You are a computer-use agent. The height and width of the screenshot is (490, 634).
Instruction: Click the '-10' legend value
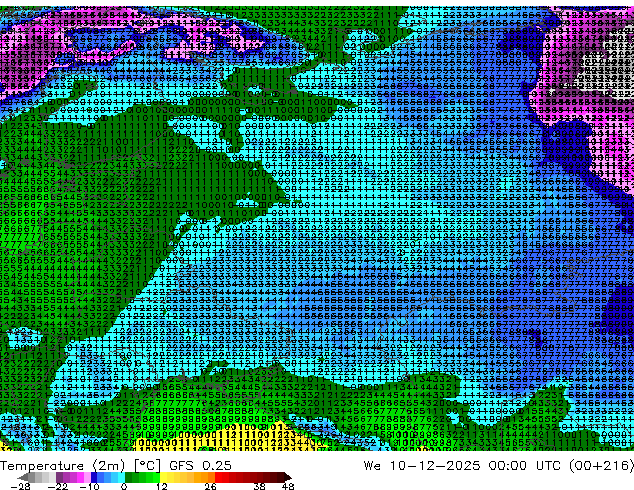(89, 486)
